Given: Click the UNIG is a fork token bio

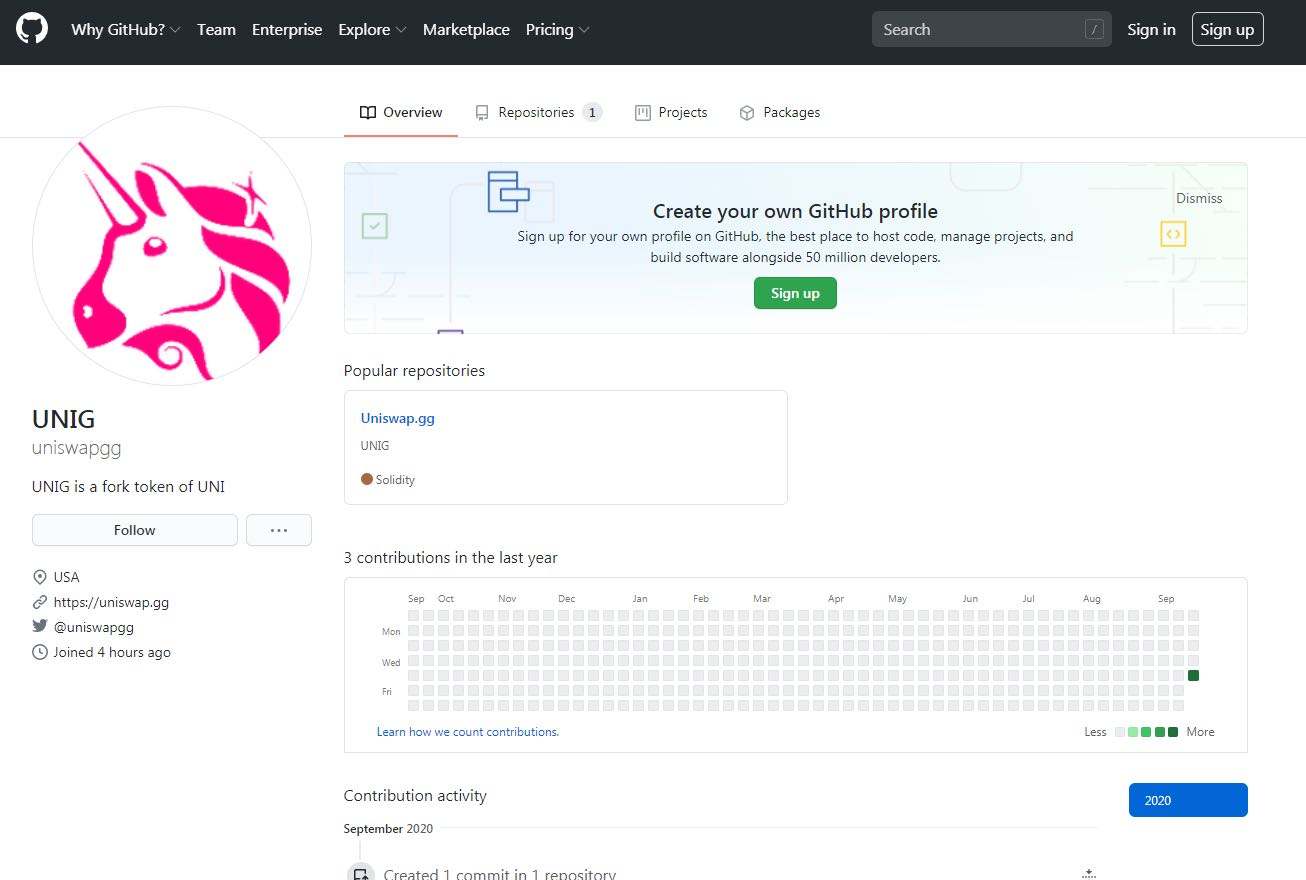Looking at the screenshot, I should tap(129, 487).
